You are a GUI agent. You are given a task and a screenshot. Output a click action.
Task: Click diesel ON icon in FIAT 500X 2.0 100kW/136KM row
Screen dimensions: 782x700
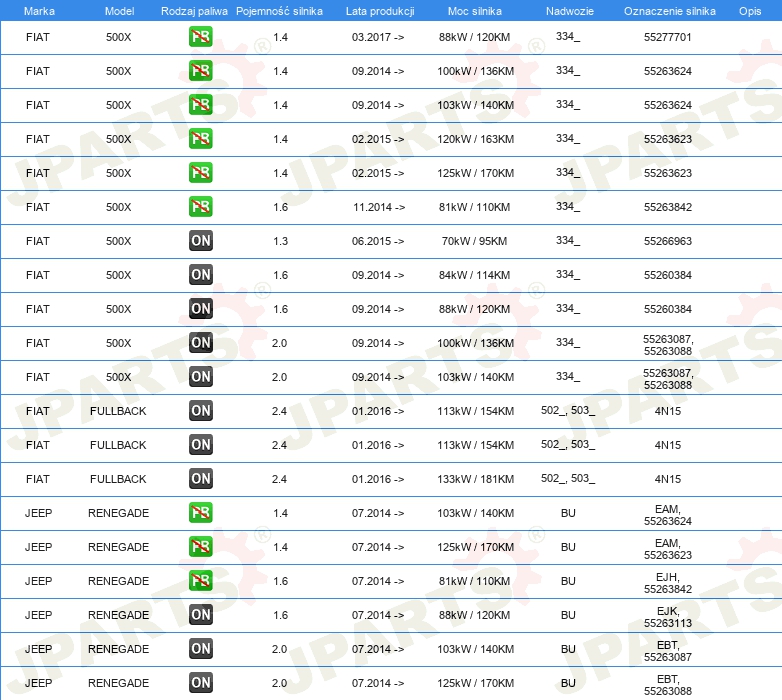click(200, 343)
